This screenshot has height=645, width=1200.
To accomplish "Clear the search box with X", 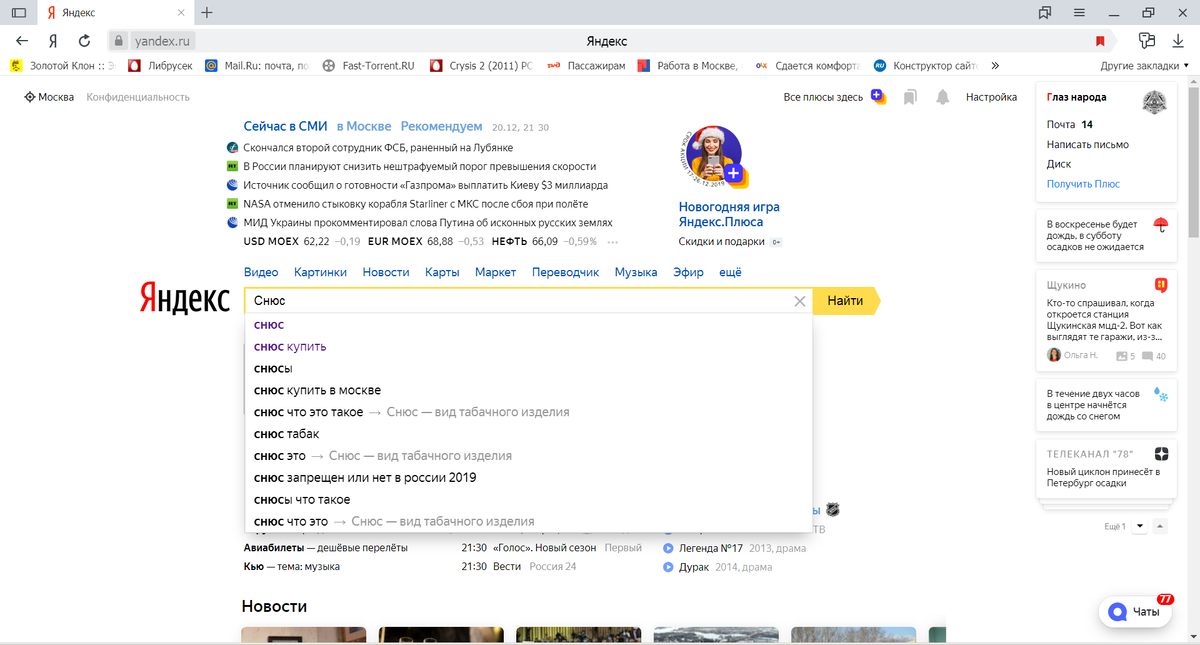I will (x=799, y=301).
